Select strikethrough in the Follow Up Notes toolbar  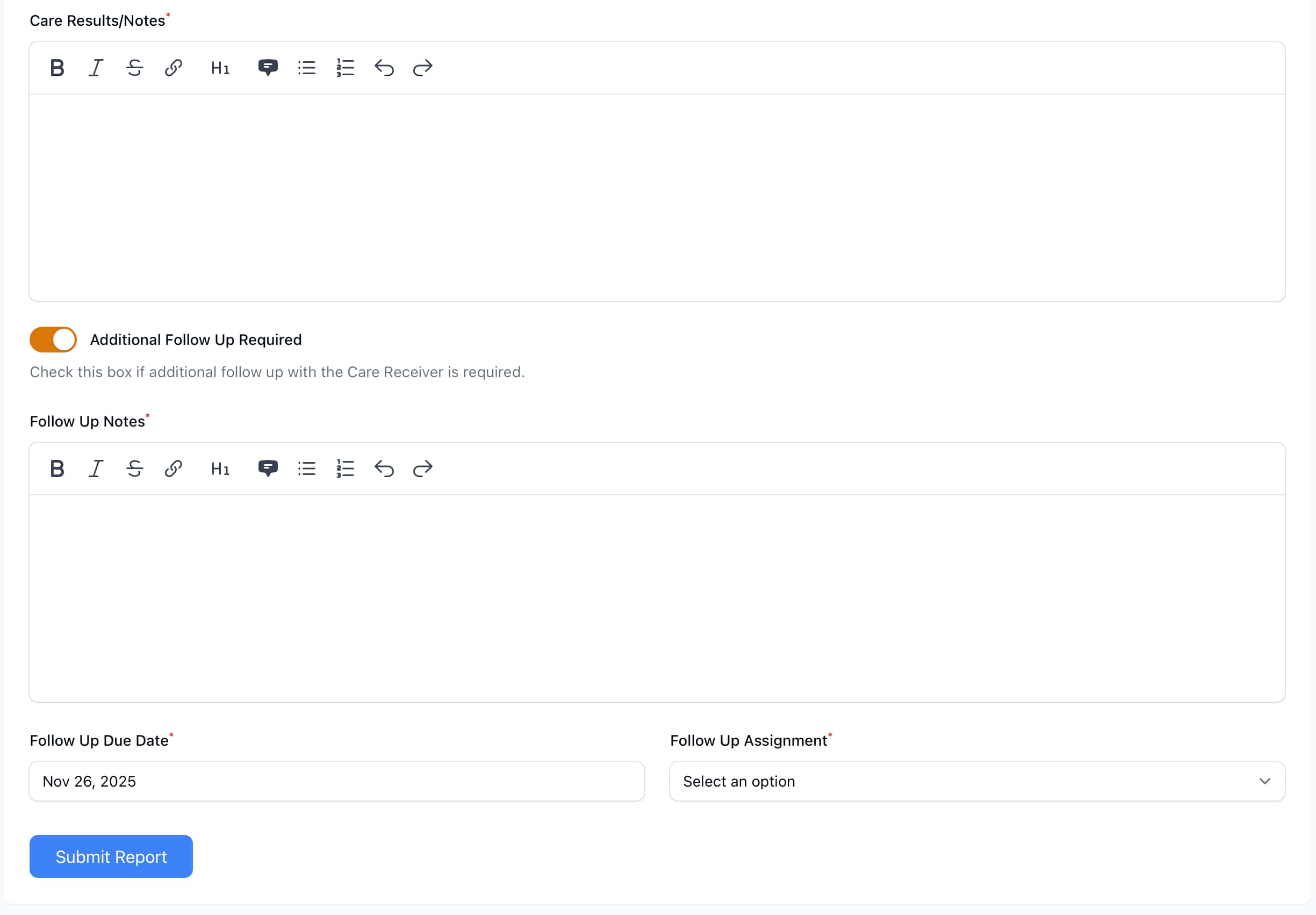[x=134, y=468]
